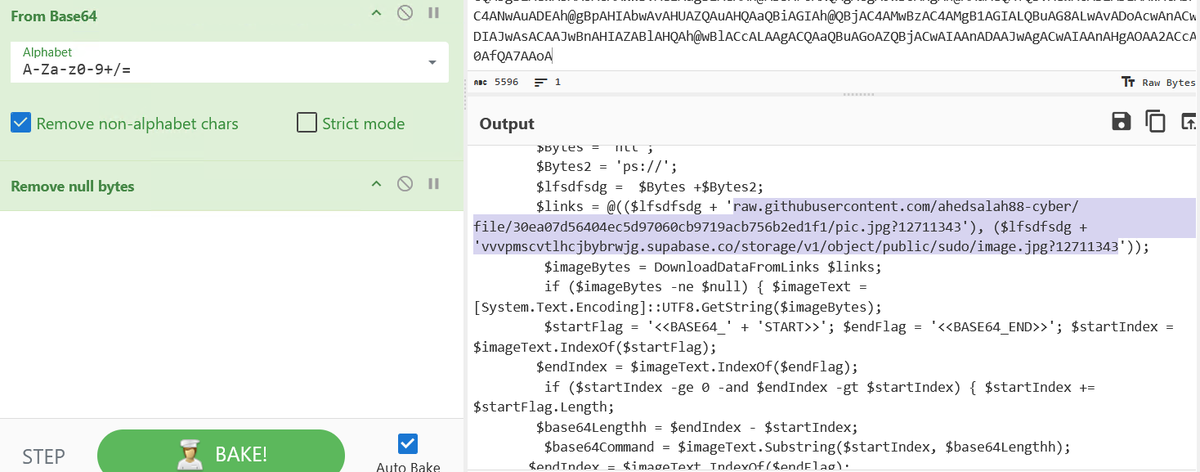The image size is (1200, 472).
Task: Click the $lfsdfsdg = $Bytes +$Bytes2 line
Action: coord(651,186)
